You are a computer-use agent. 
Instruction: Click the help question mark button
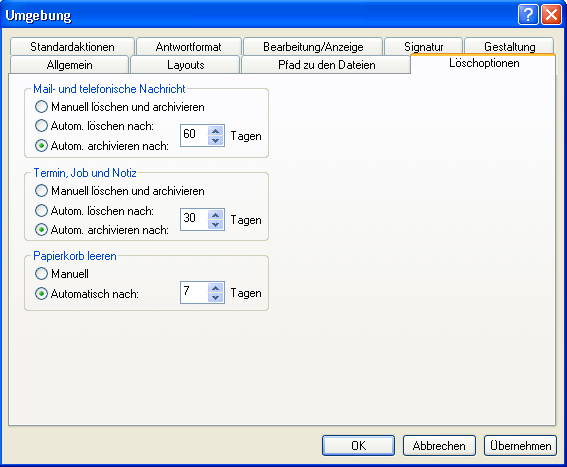[528, 15]
